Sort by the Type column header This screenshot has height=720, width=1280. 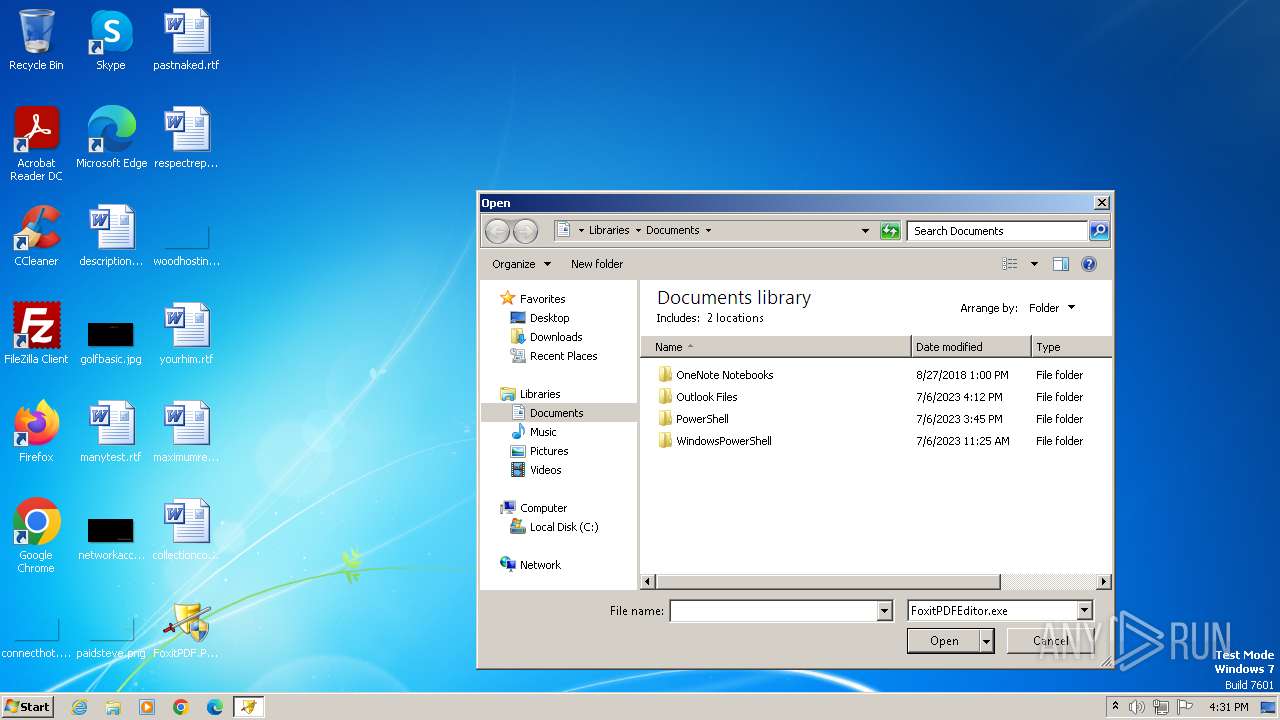coord(1071,347)
